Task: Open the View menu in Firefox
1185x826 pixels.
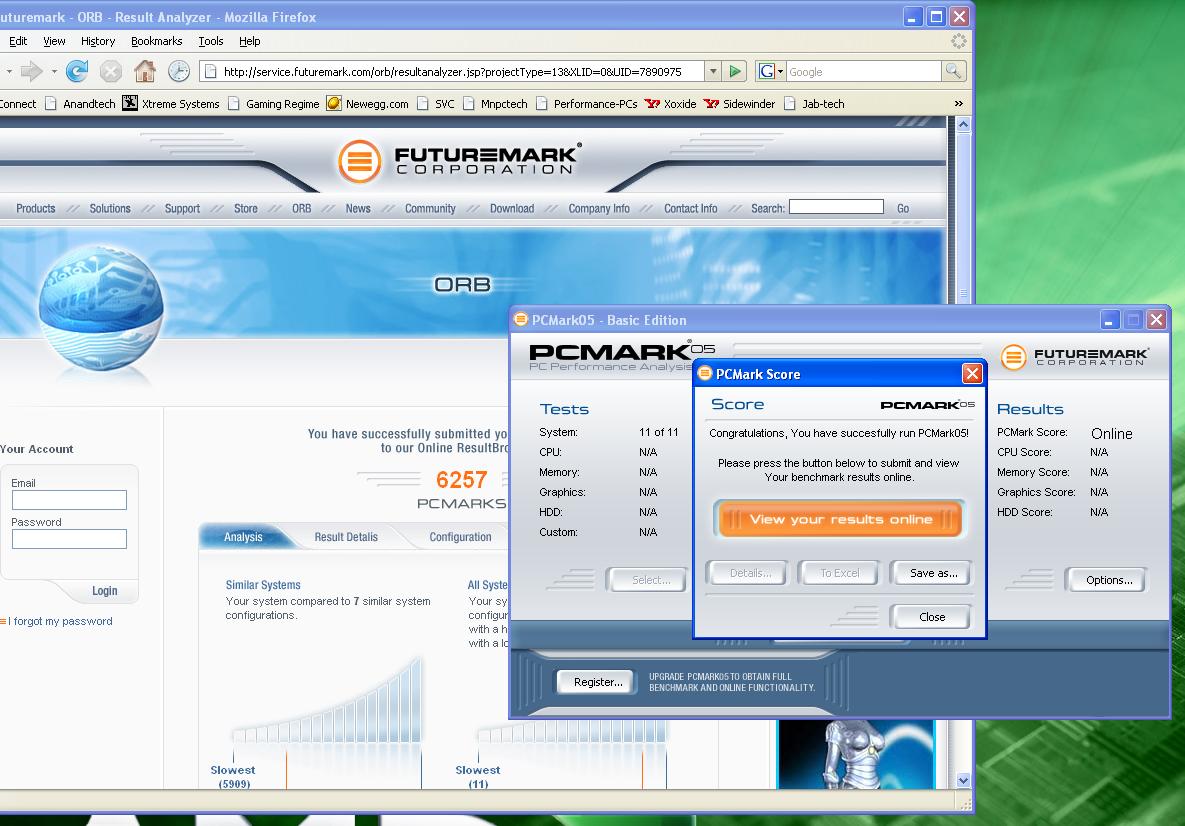Action: click(x=54, y=41)
